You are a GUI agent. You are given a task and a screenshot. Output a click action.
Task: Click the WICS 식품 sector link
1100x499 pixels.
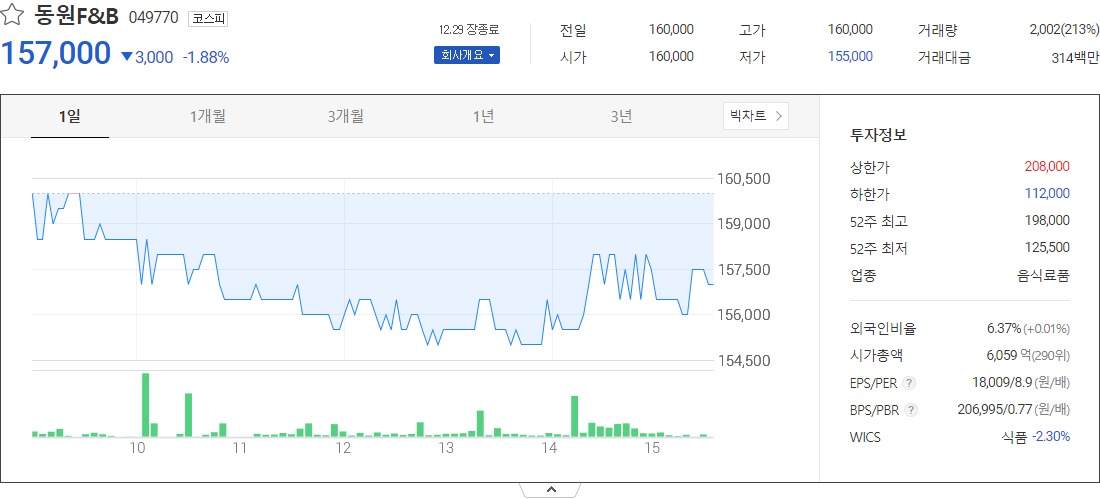click(1014, 437)
